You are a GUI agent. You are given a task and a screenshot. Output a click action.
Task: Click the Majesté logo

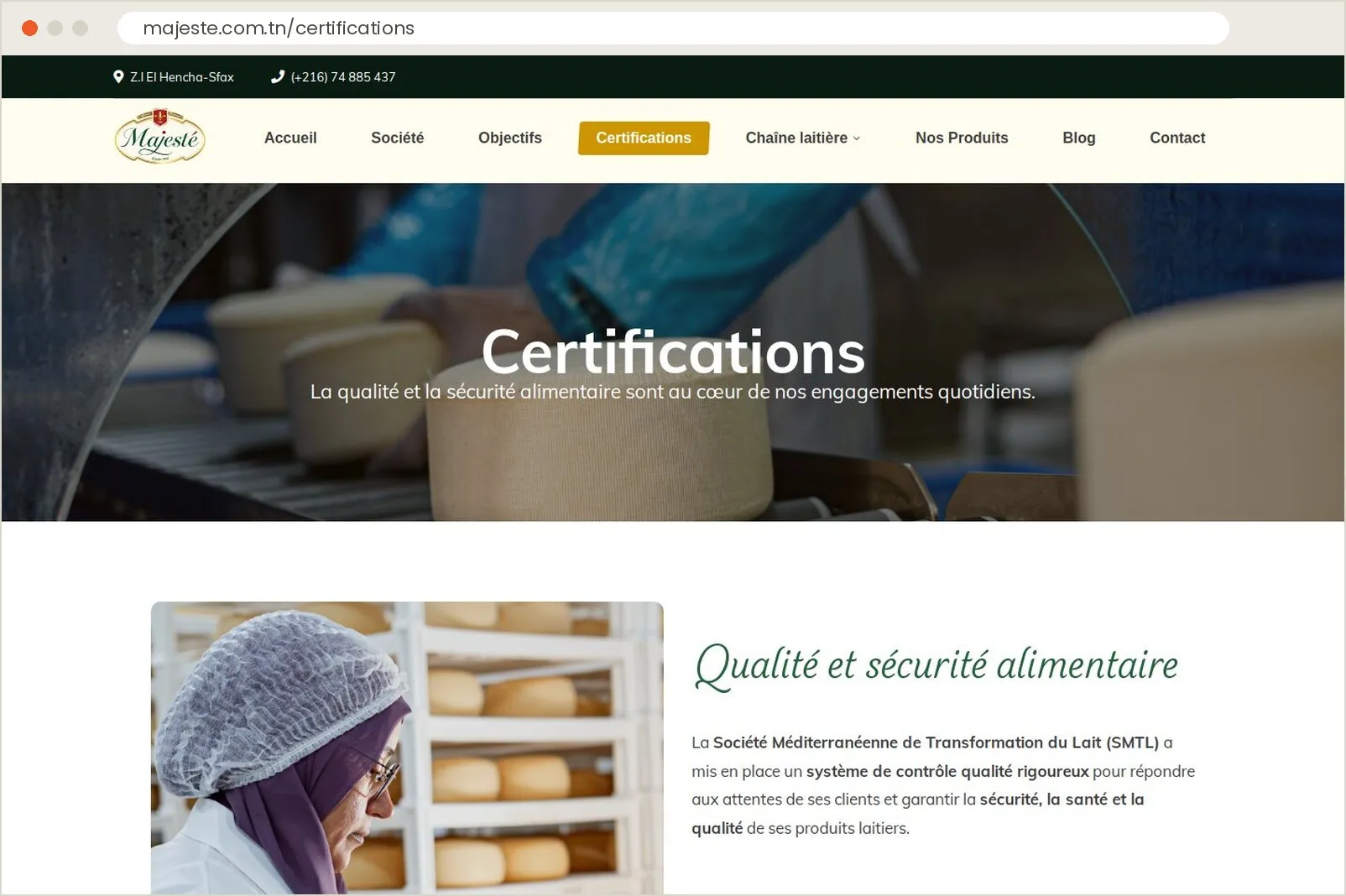(160, 137)
